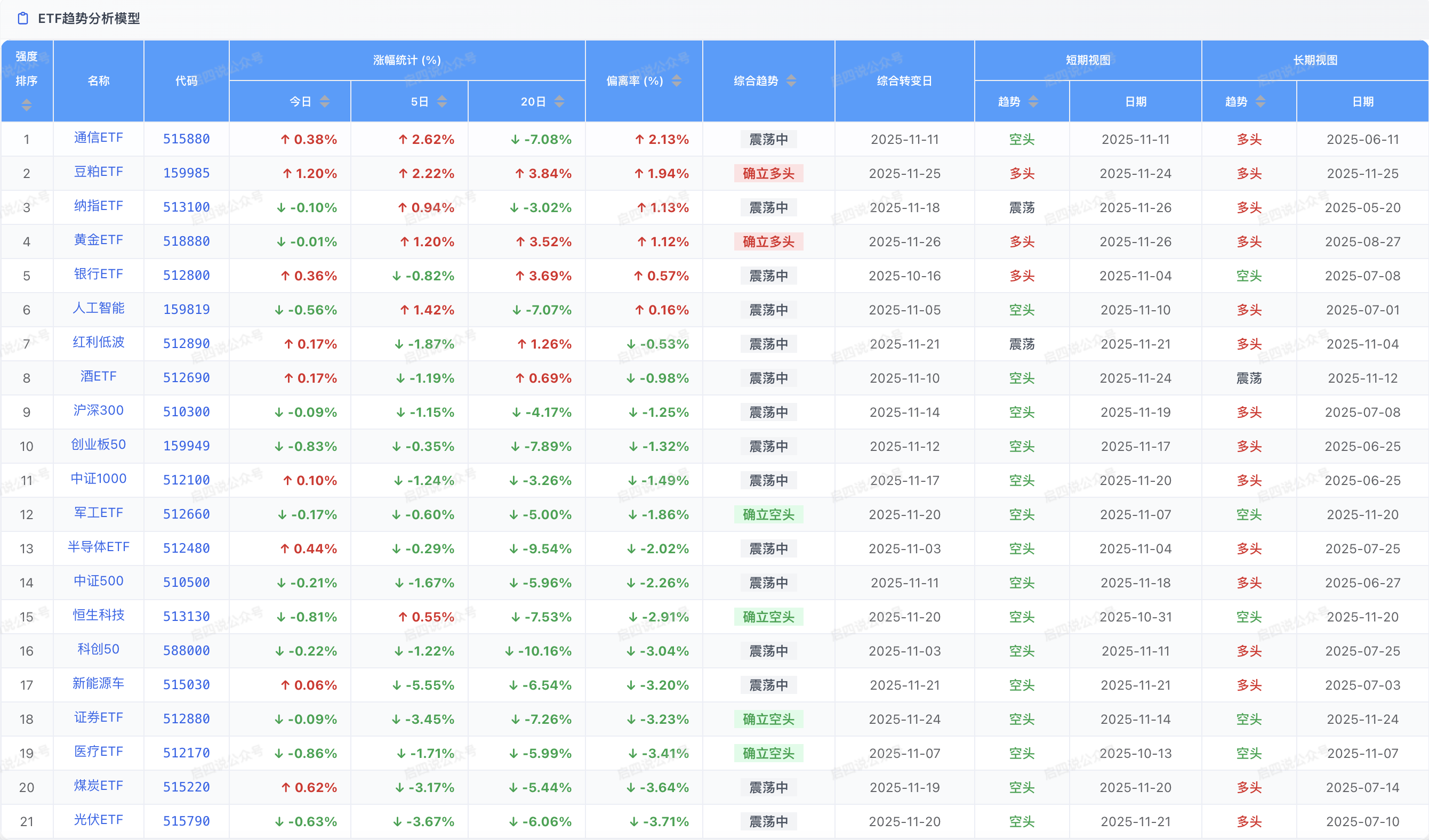
Task: Sort long-term 趋势 column
Action: pyautogui.click(x=1260, y=101)
